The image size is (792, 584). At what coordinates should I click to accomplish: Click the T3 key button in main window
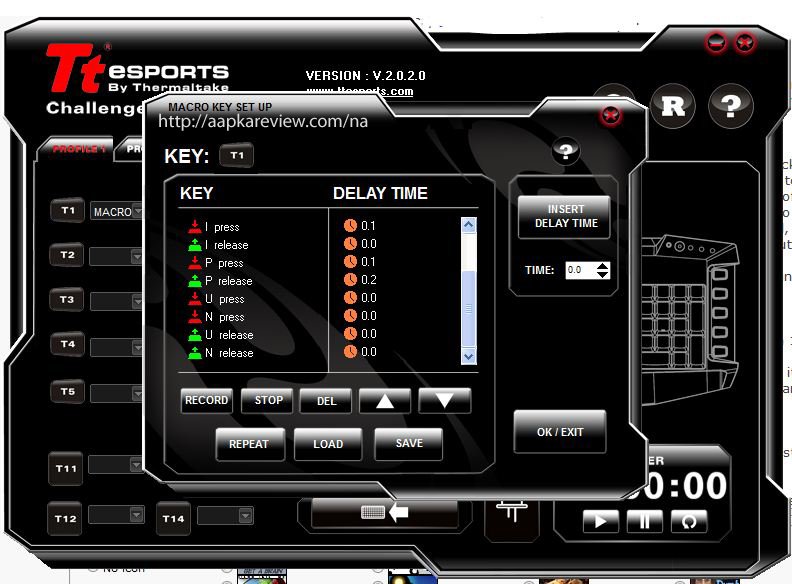click(x=67, y=300)
